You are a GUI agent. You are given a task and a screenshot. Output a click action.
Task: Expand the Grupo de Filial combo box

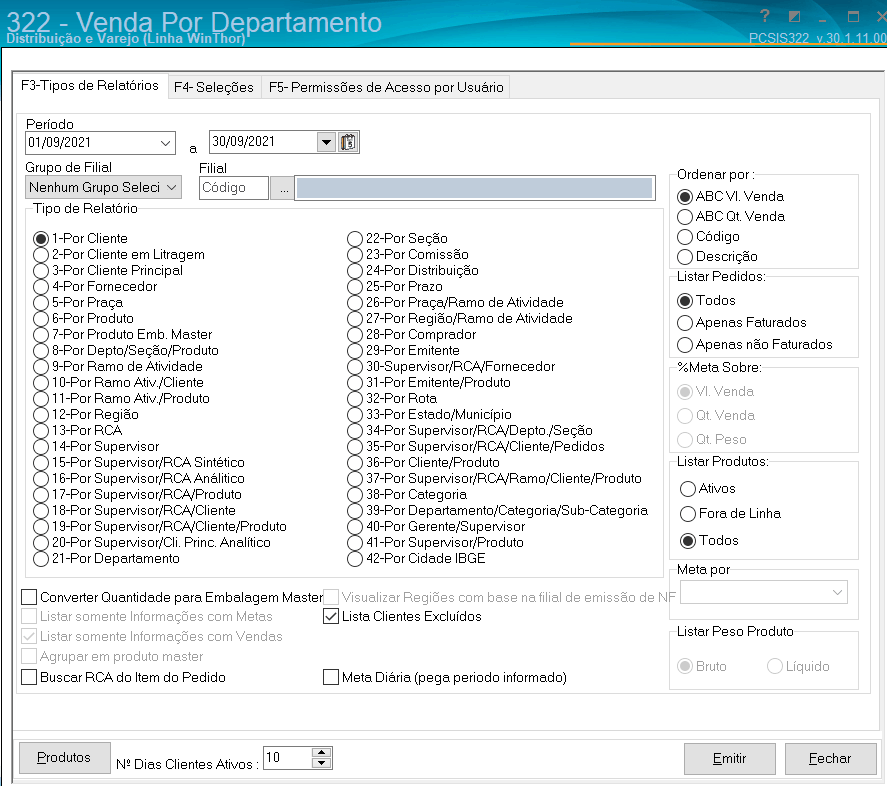172,187
